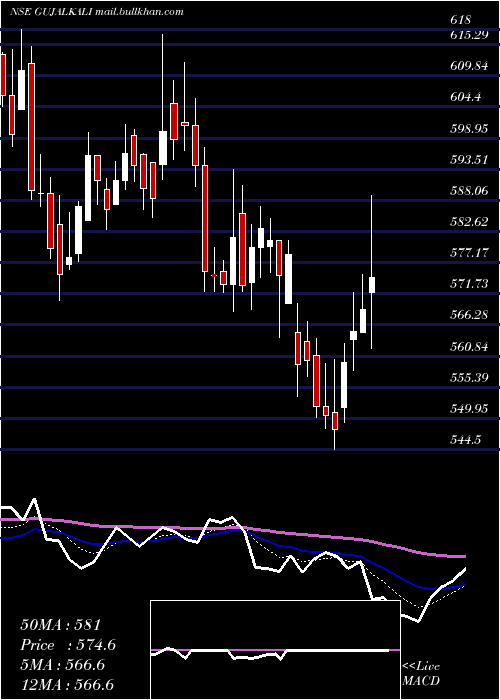Click the 566.28 price axis label
This screenshot has width=500, height=700.
(469, 315)
